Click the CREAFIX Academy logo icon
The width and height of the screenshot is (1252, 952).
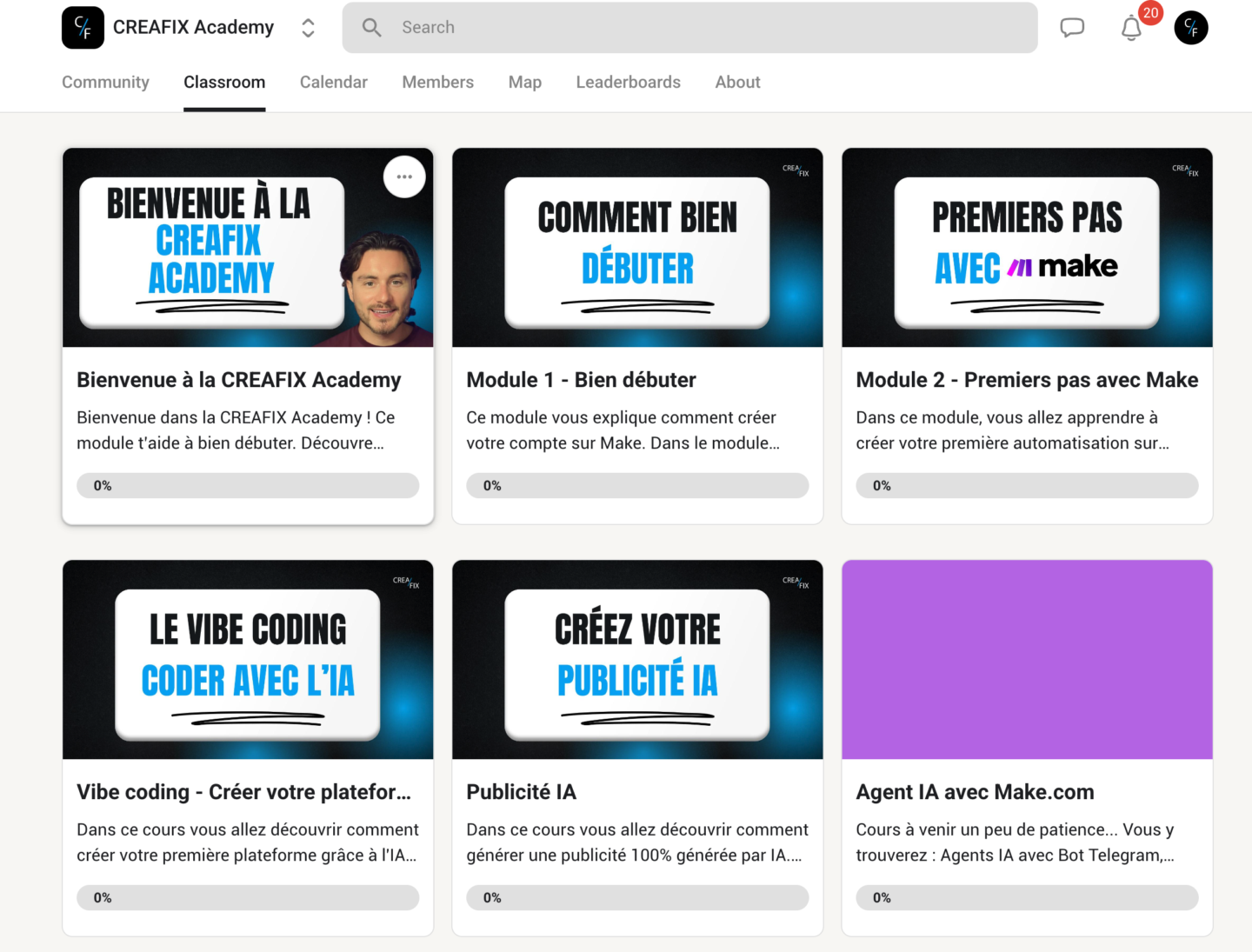click(x=83, y=28)
